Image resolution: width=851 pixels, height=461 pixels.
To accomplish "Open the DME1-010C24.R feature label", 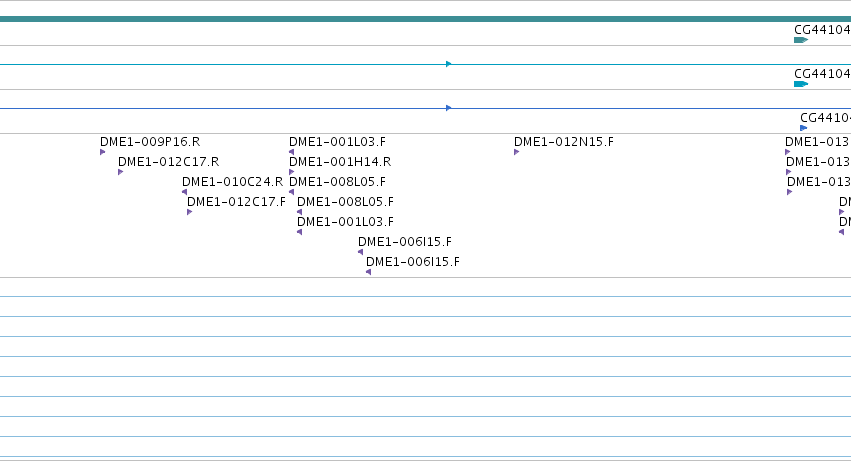I will click(x=232, y=182).
